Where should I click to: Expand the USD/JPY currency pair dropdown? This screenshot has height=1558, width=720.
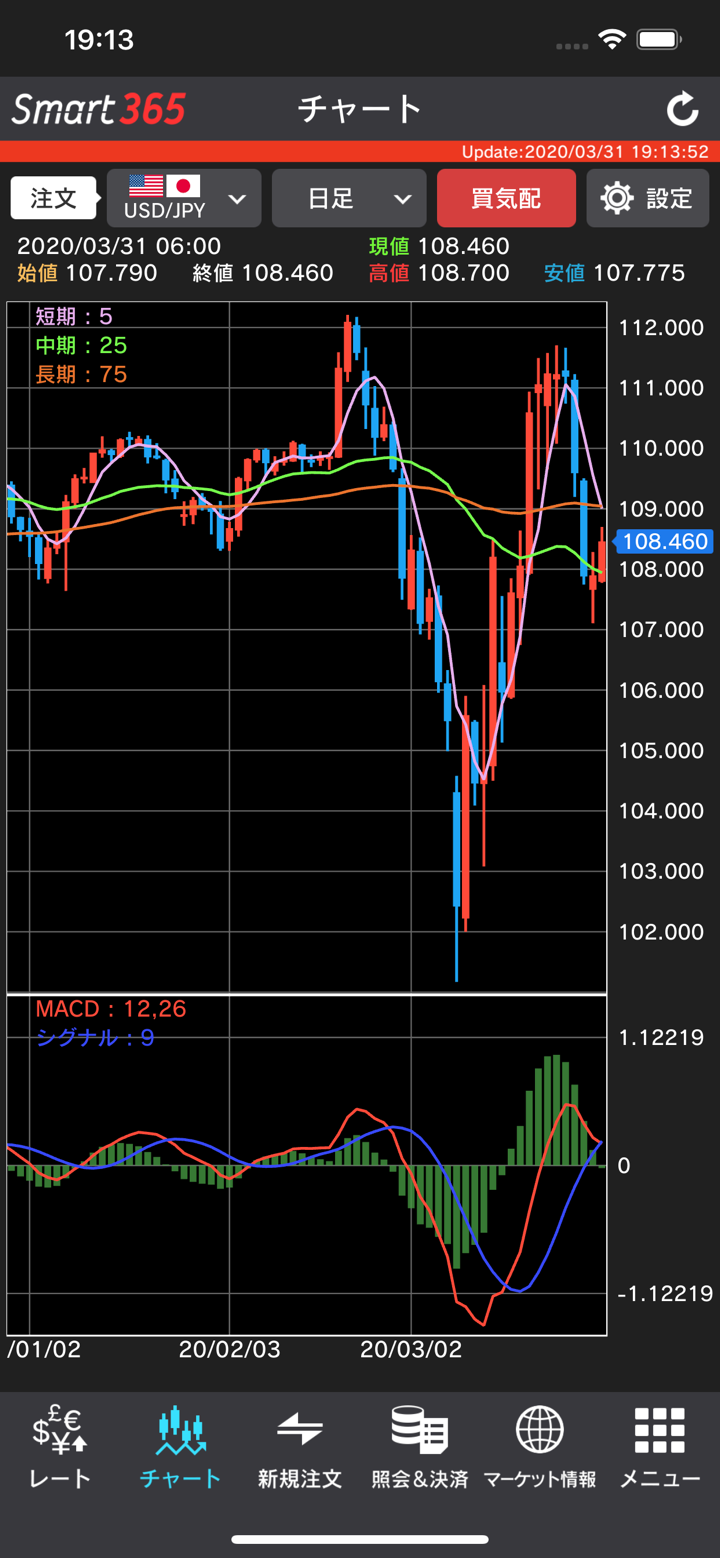coord(165,198)
